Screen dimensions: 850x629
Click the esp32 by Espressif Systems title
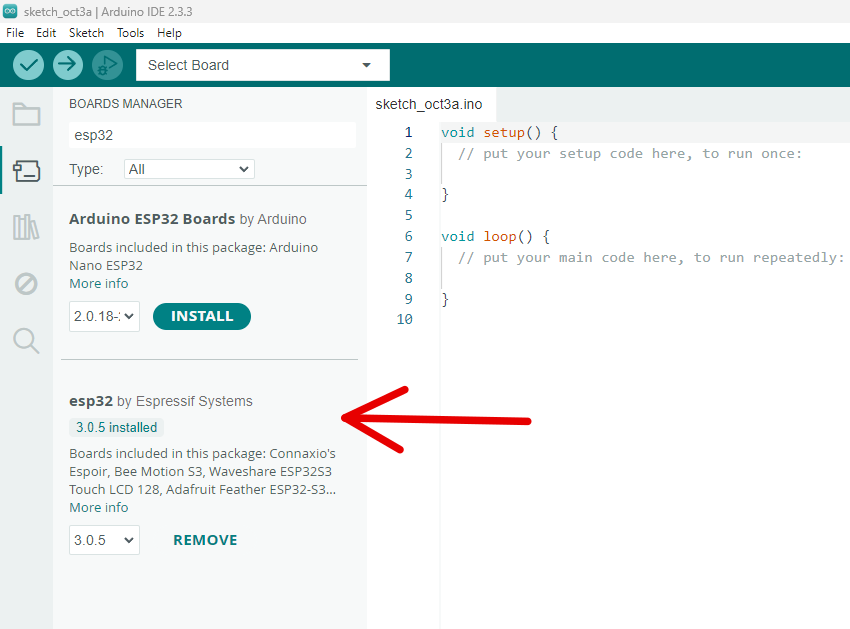coord(161,401)
